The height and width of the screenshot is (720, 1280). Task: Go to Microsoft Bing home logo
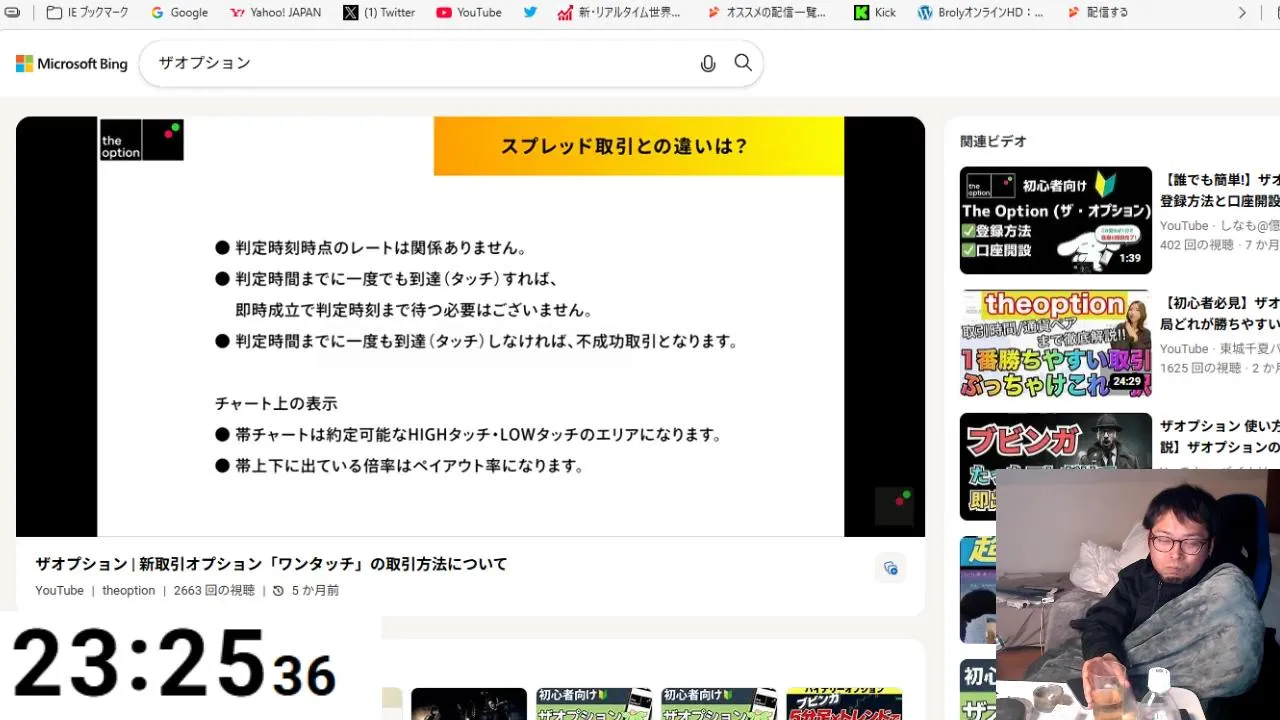point(72,64)
